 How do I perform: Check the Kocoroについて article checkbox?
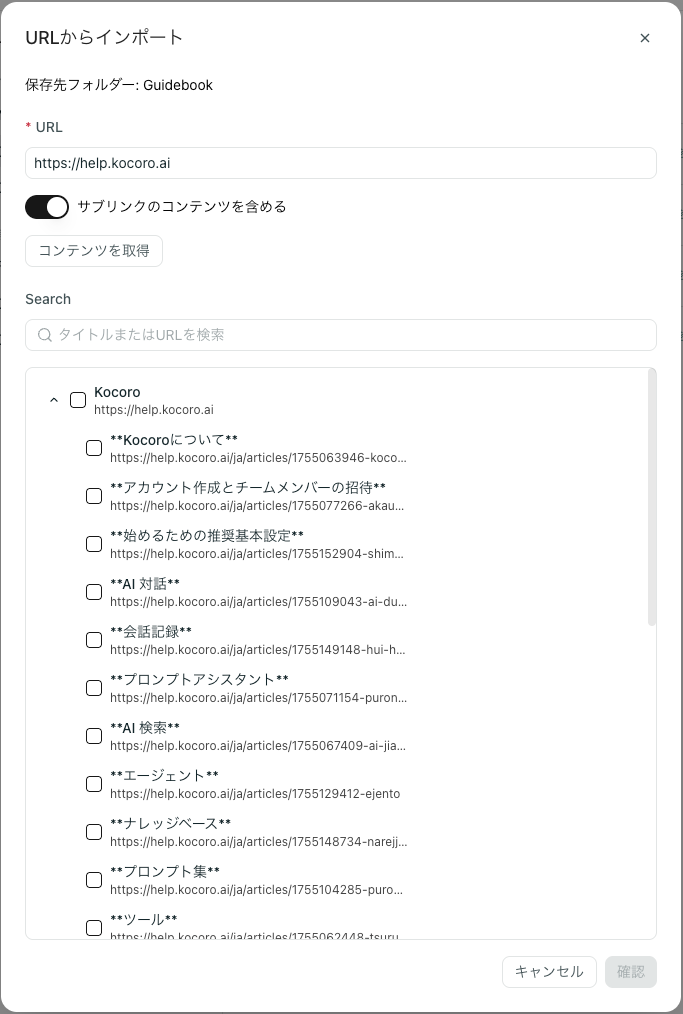(94, 448)
